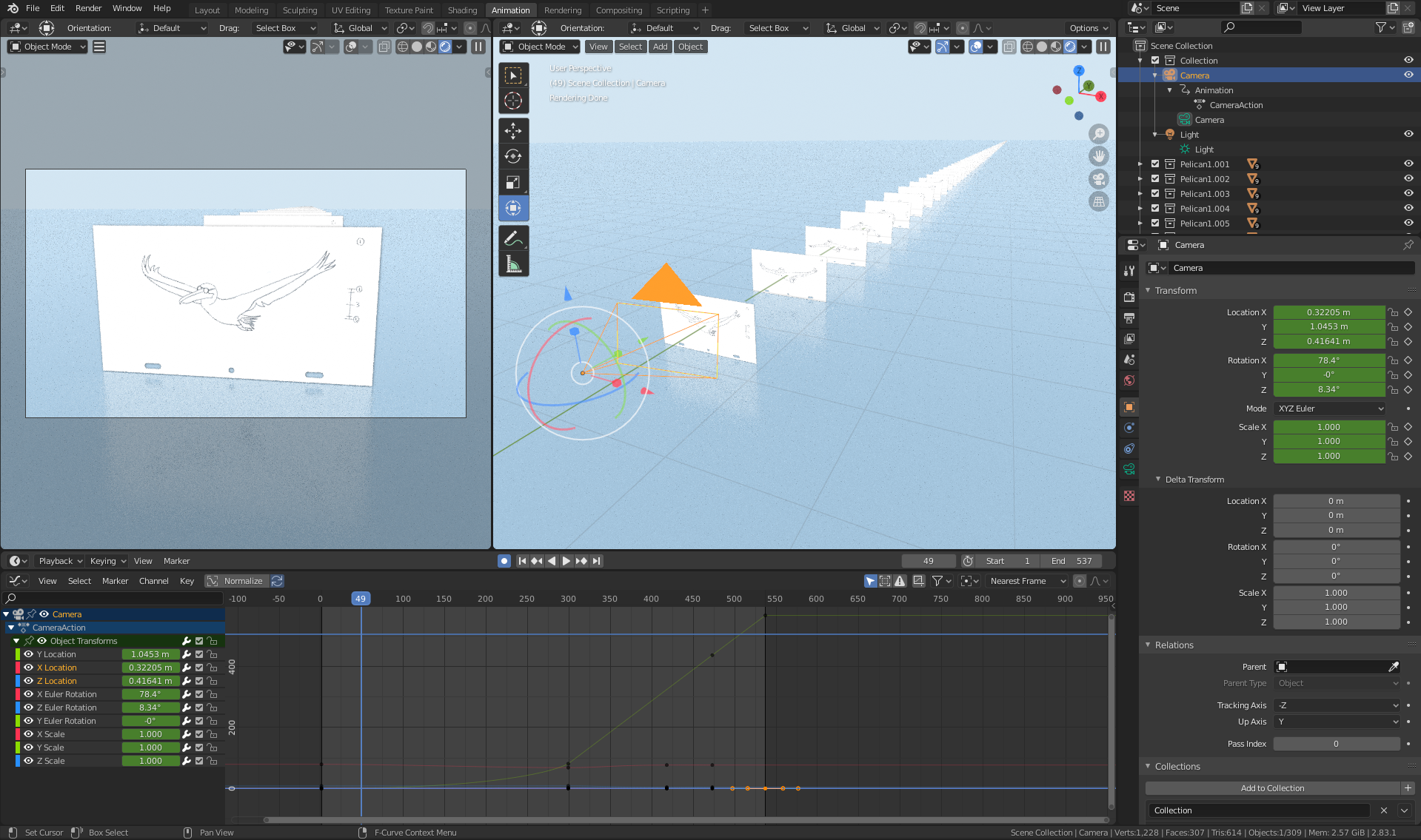Select the Select Box tool in toolbar
Image resolution: width=1421 pixels, height=840 pixels.
point(513,75)
